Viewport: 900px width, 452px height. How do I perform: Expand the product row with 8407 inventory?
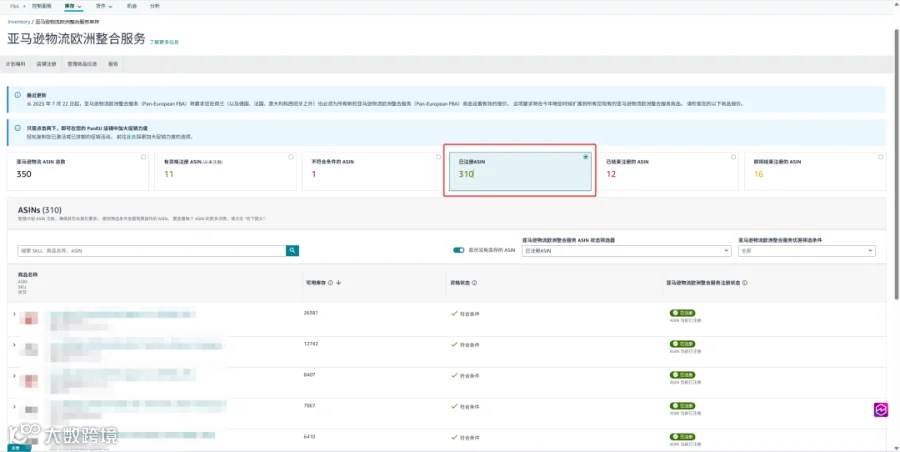14,376
